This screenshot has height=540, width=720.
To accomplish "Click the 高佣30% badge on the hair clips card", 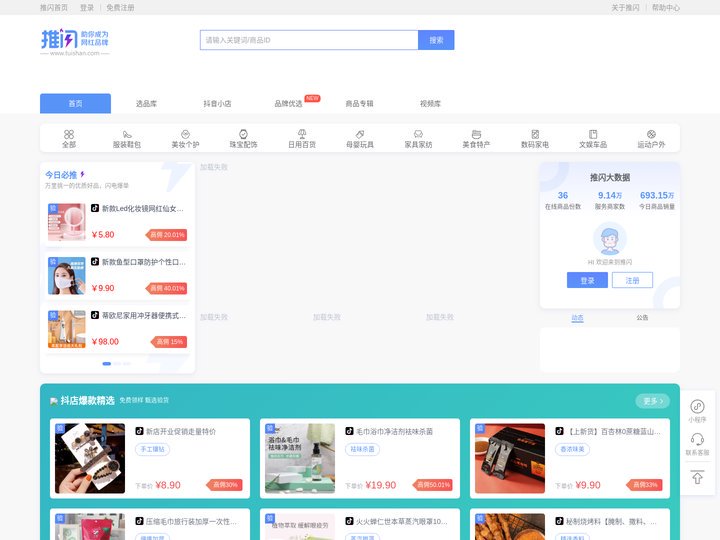I will [x=225, y=485].
